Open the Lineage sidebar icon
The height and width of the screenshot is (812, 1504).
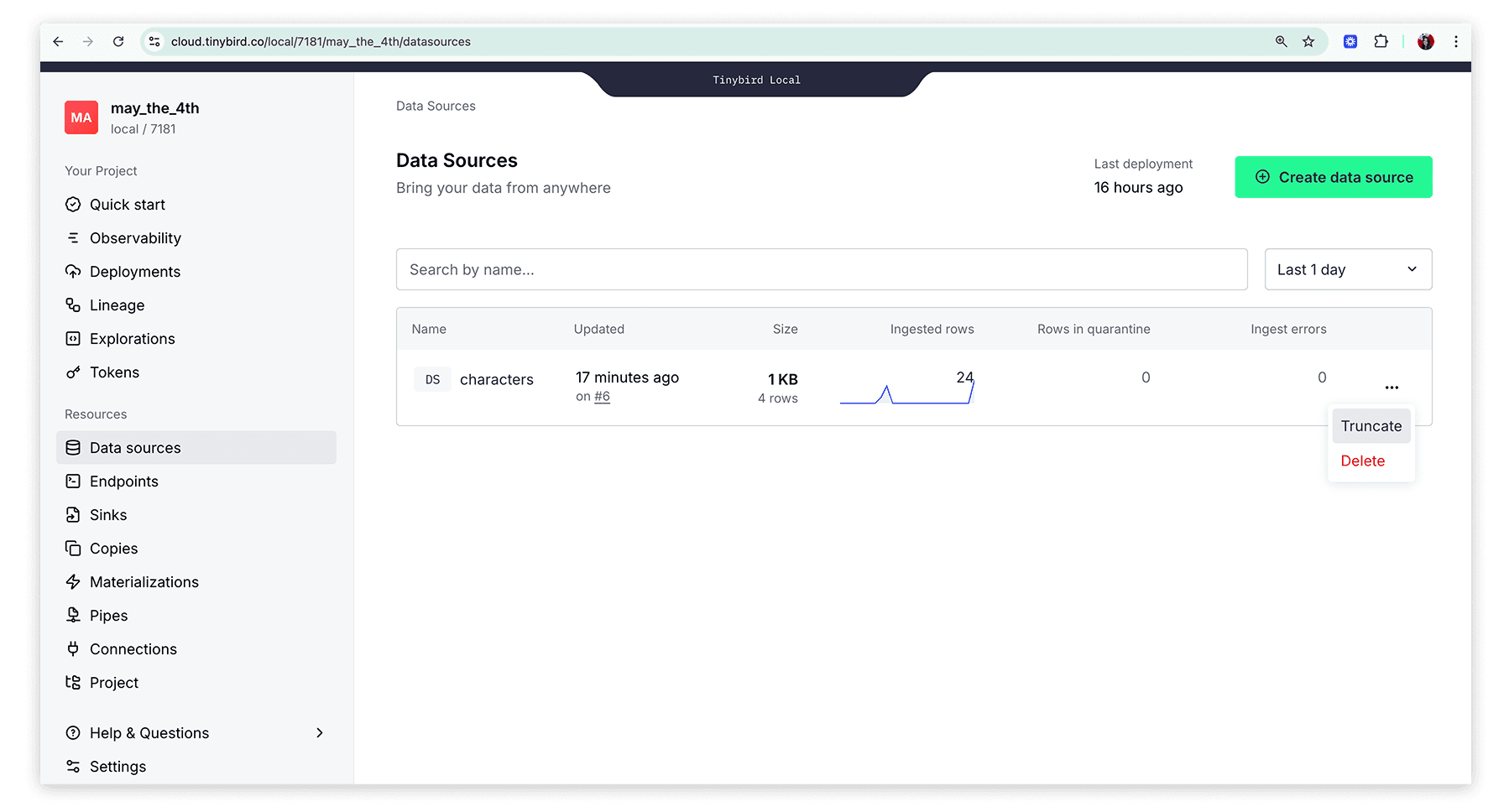[73, 305]
